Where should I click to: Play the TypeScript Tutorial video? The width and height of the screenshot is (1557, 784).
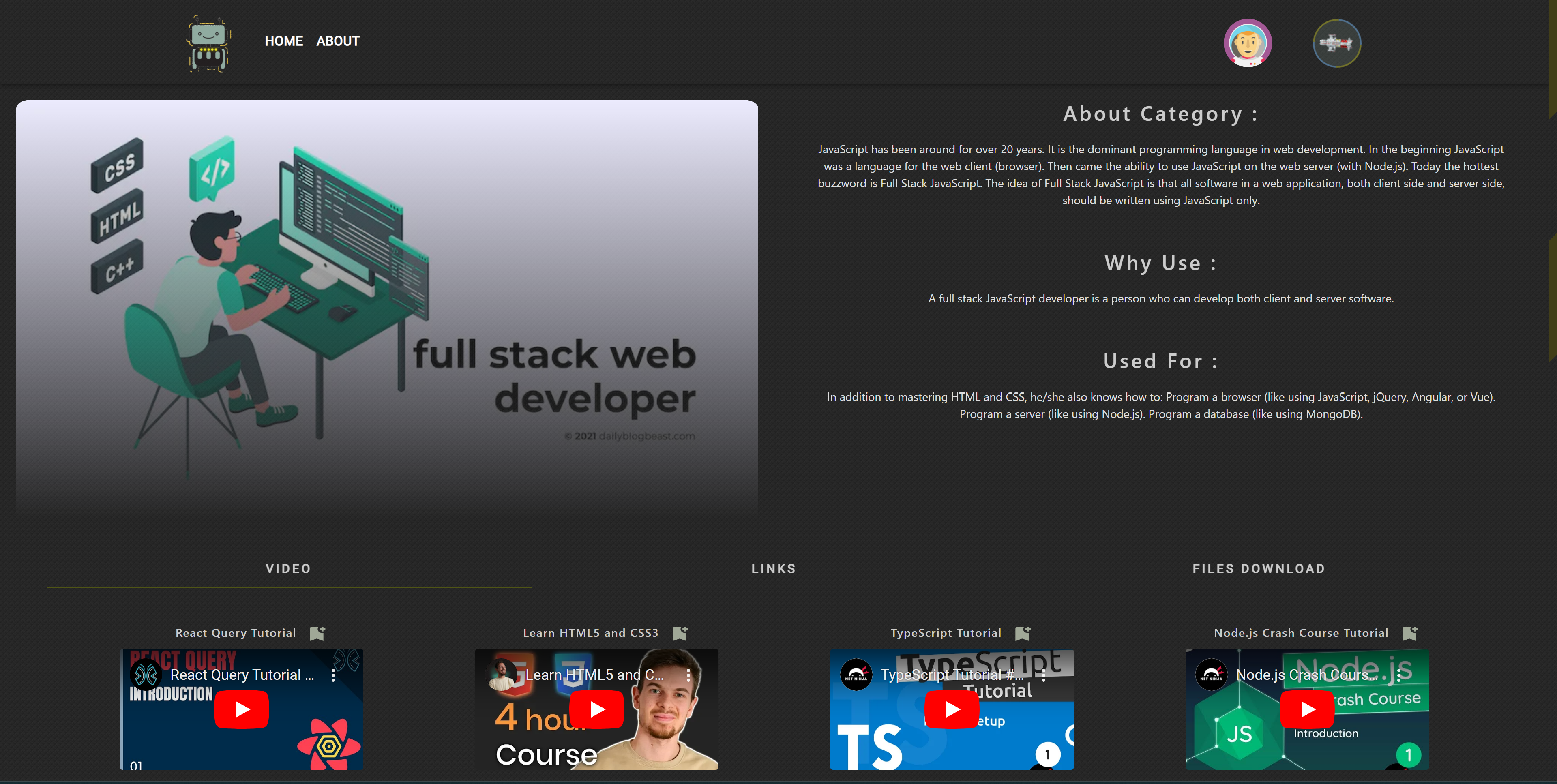click(x=952, y=709)
